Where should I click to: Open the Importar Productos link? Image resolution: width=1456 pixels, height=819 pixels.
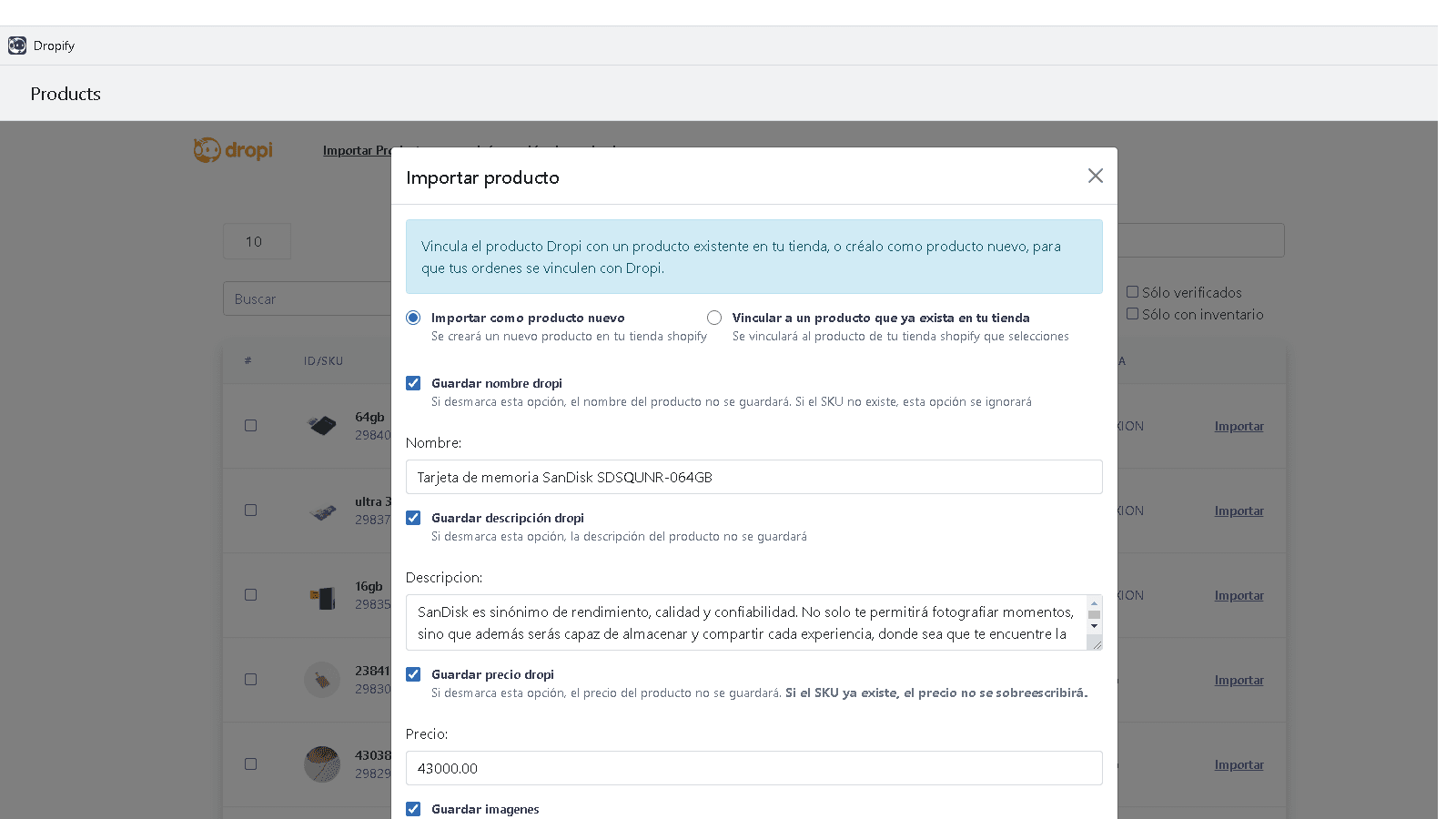[x=357, y=150]
